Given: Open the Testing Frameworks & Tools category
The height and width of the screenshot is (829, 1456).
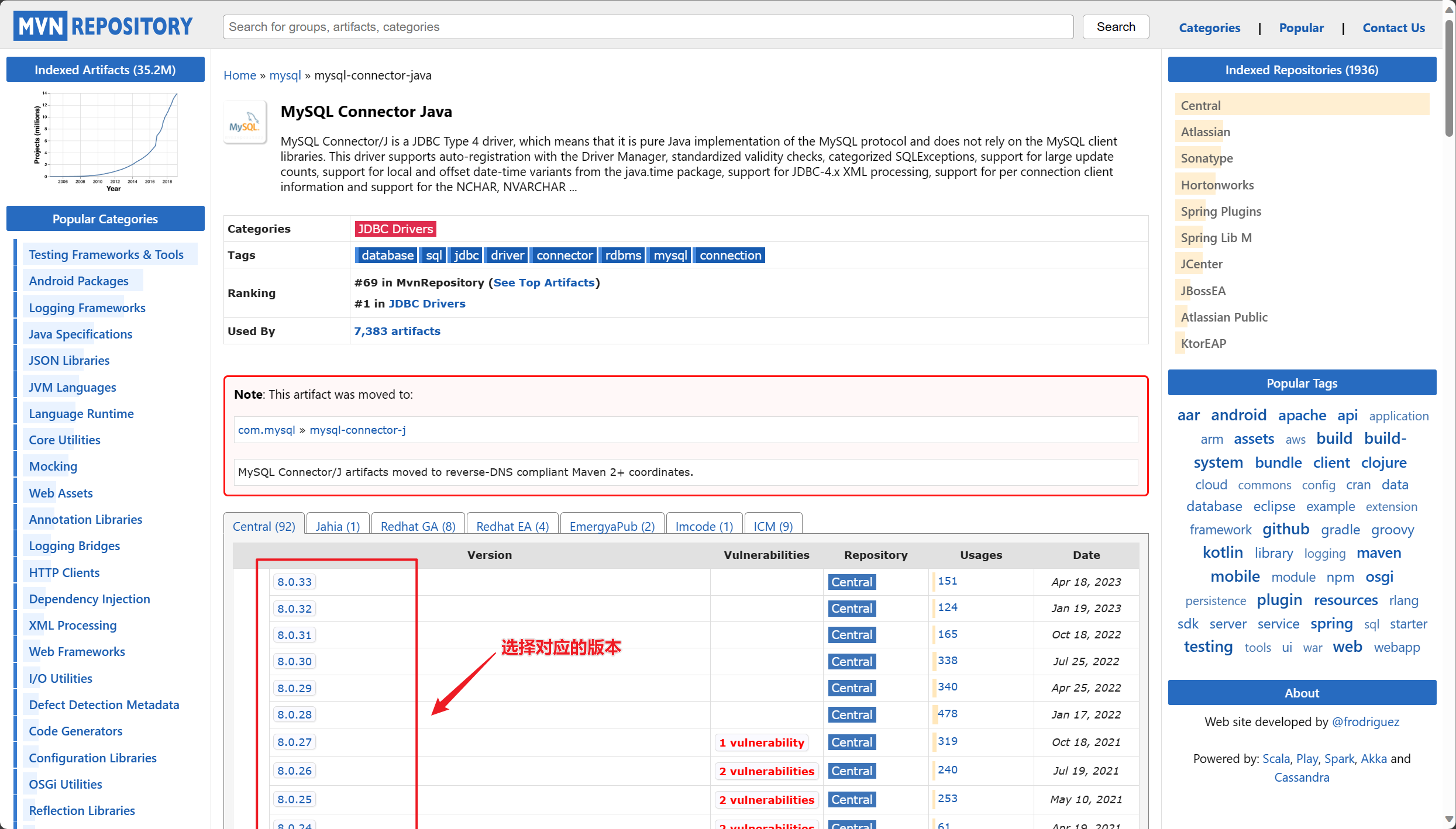Looking at the screenshot, I should point(106,254).
